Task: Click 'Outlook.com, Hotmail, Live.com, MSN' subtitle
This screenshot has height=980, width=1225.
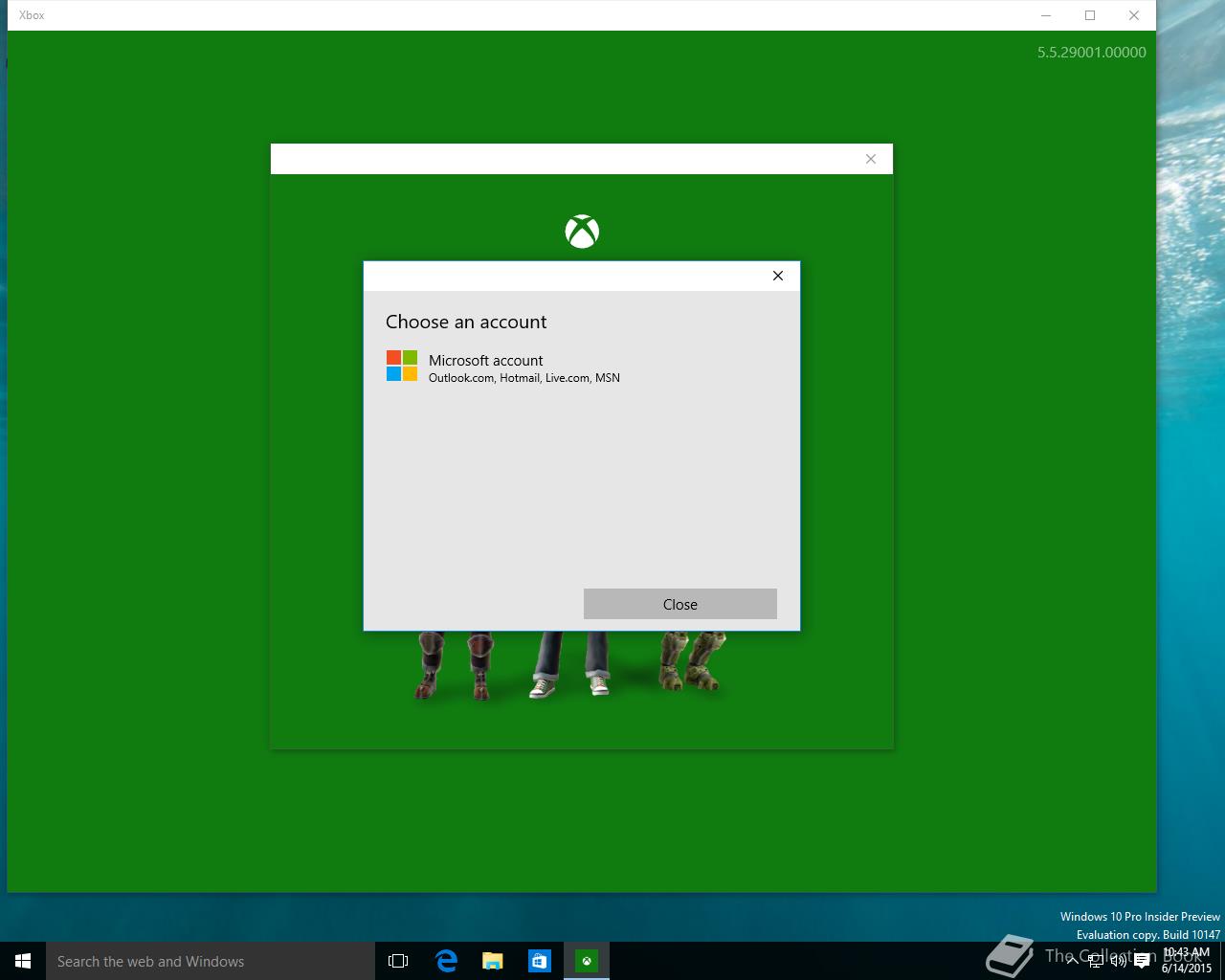Action: point(524,378)
